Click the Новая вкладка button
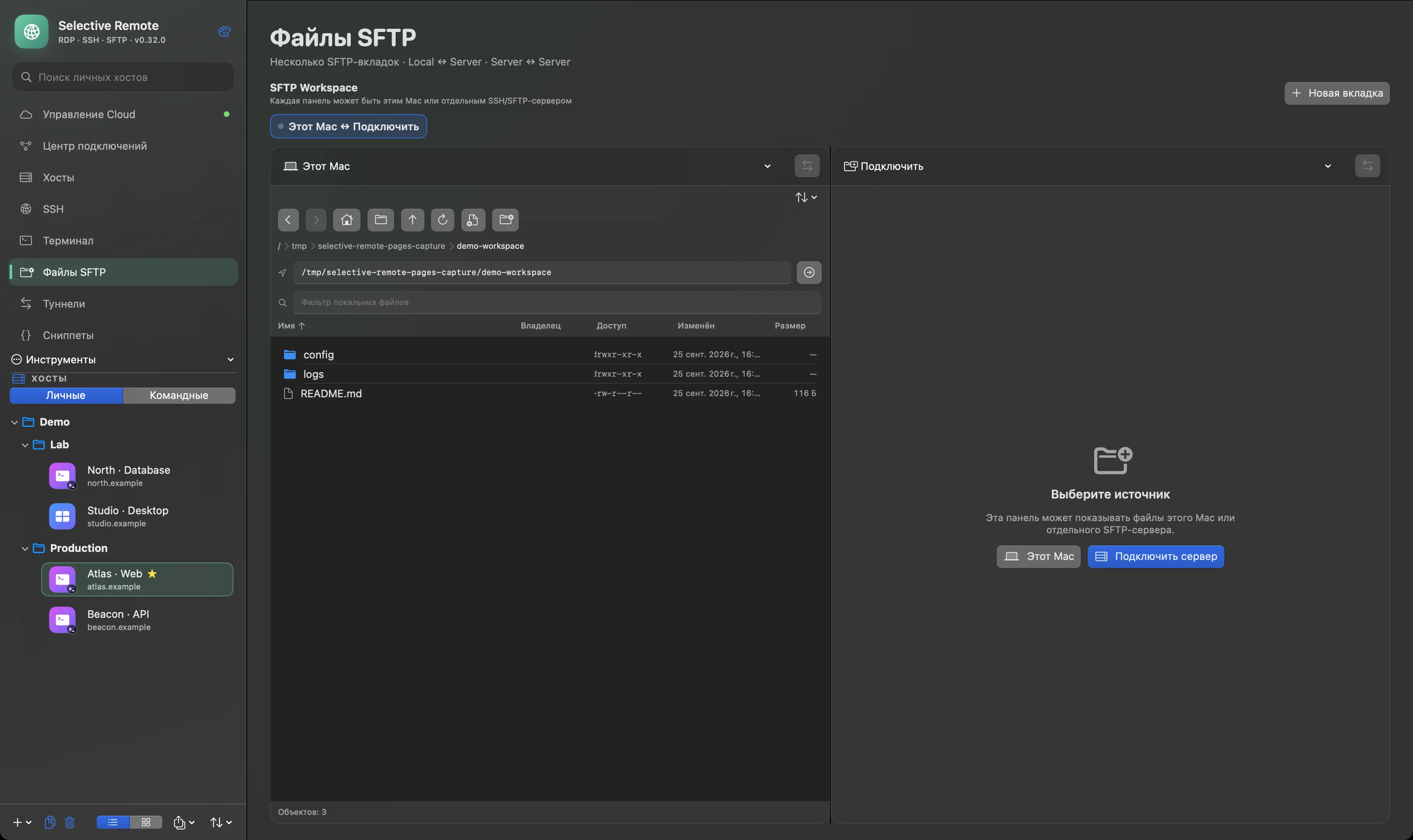This screenshot has width=1413, height=840. point(1337,93)
